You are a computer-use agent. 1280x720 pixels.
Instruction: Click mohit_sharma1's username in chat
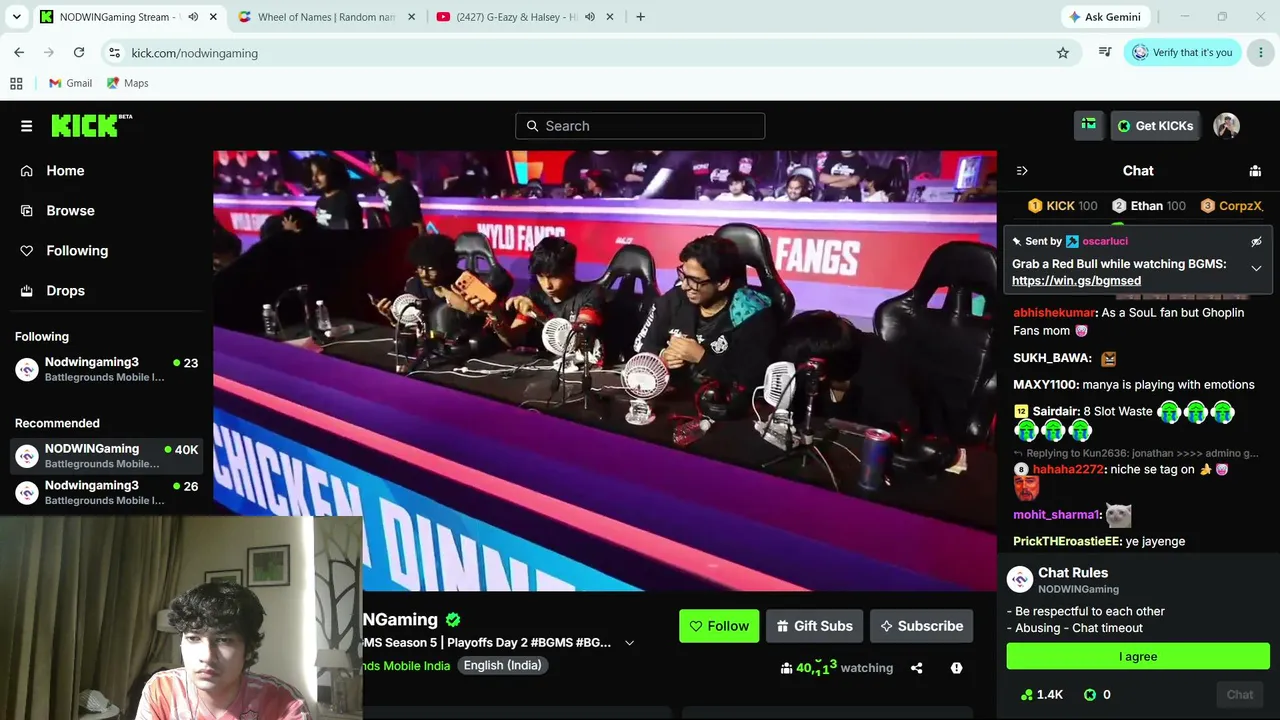point(1057,515)
